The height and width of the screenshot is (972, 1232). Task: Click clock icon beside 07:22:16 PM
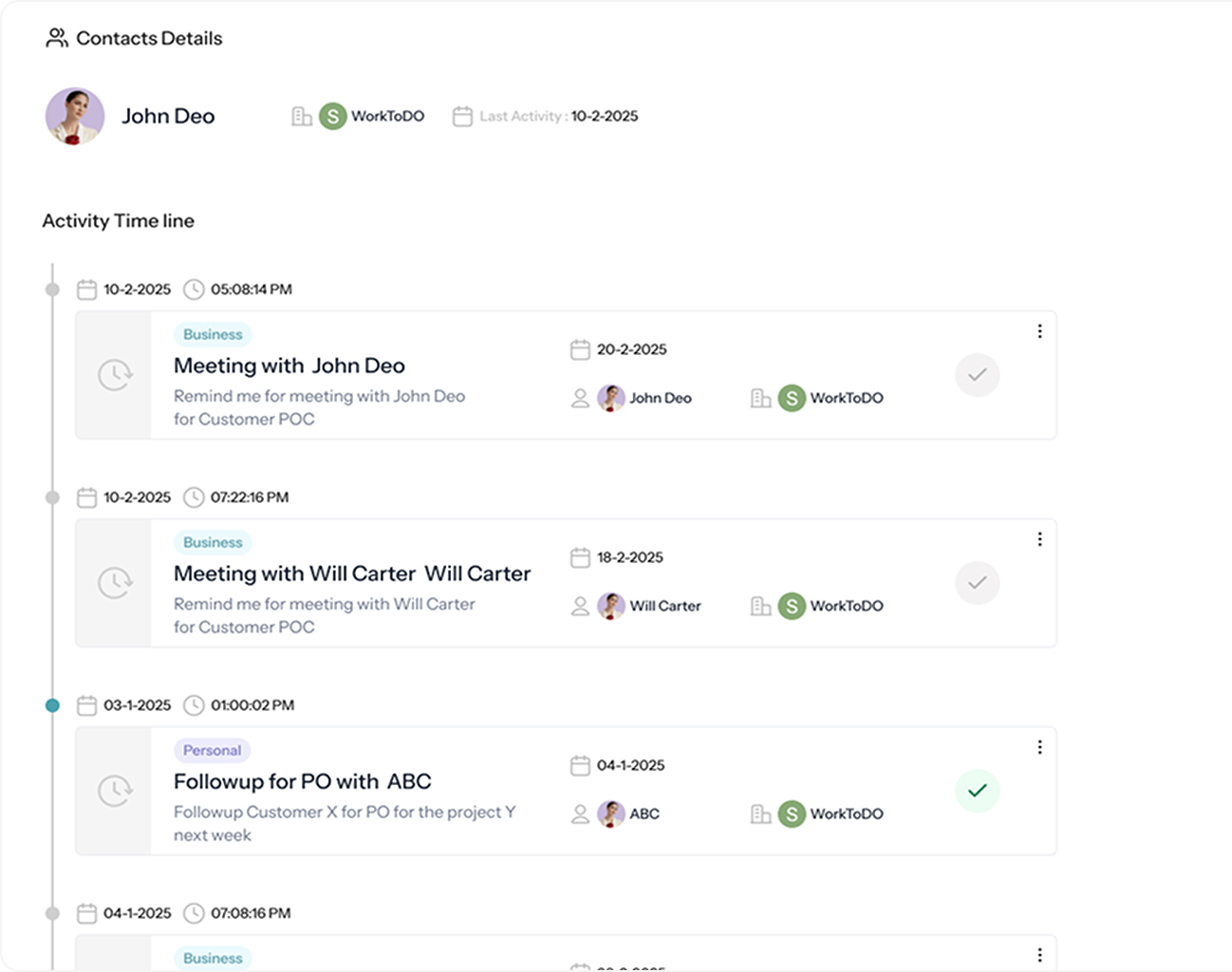point(194,497)
